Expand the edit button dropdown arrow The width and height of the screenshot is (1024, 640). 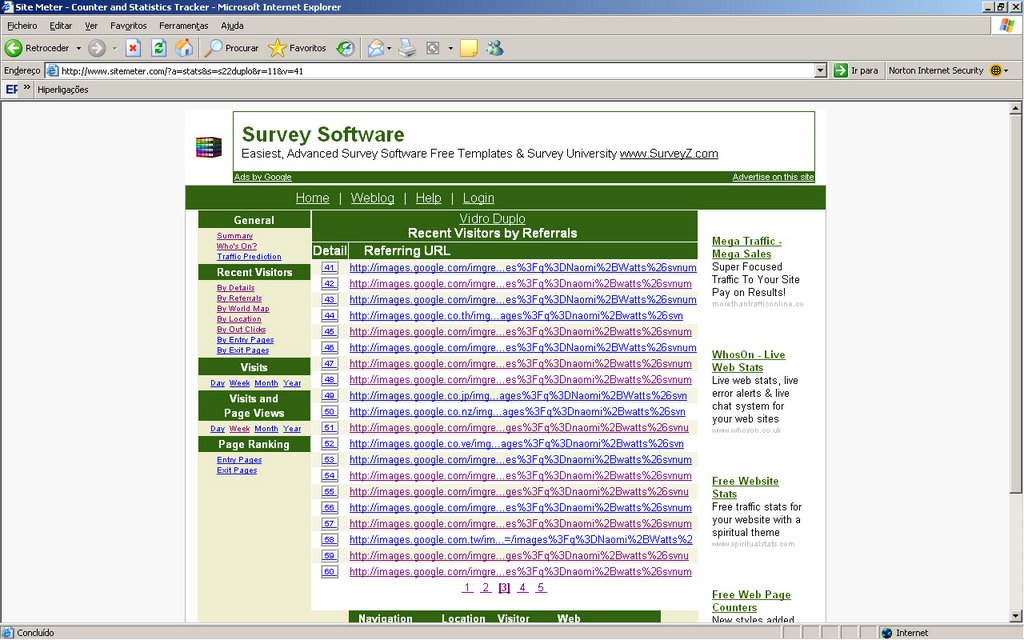coord(450,48)
